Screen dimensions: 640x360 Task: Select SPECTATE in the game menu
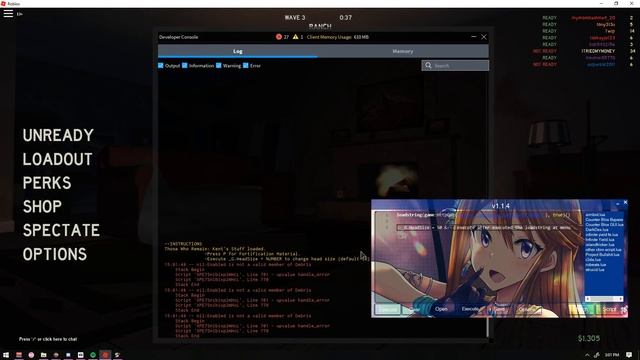click(61, 230)
